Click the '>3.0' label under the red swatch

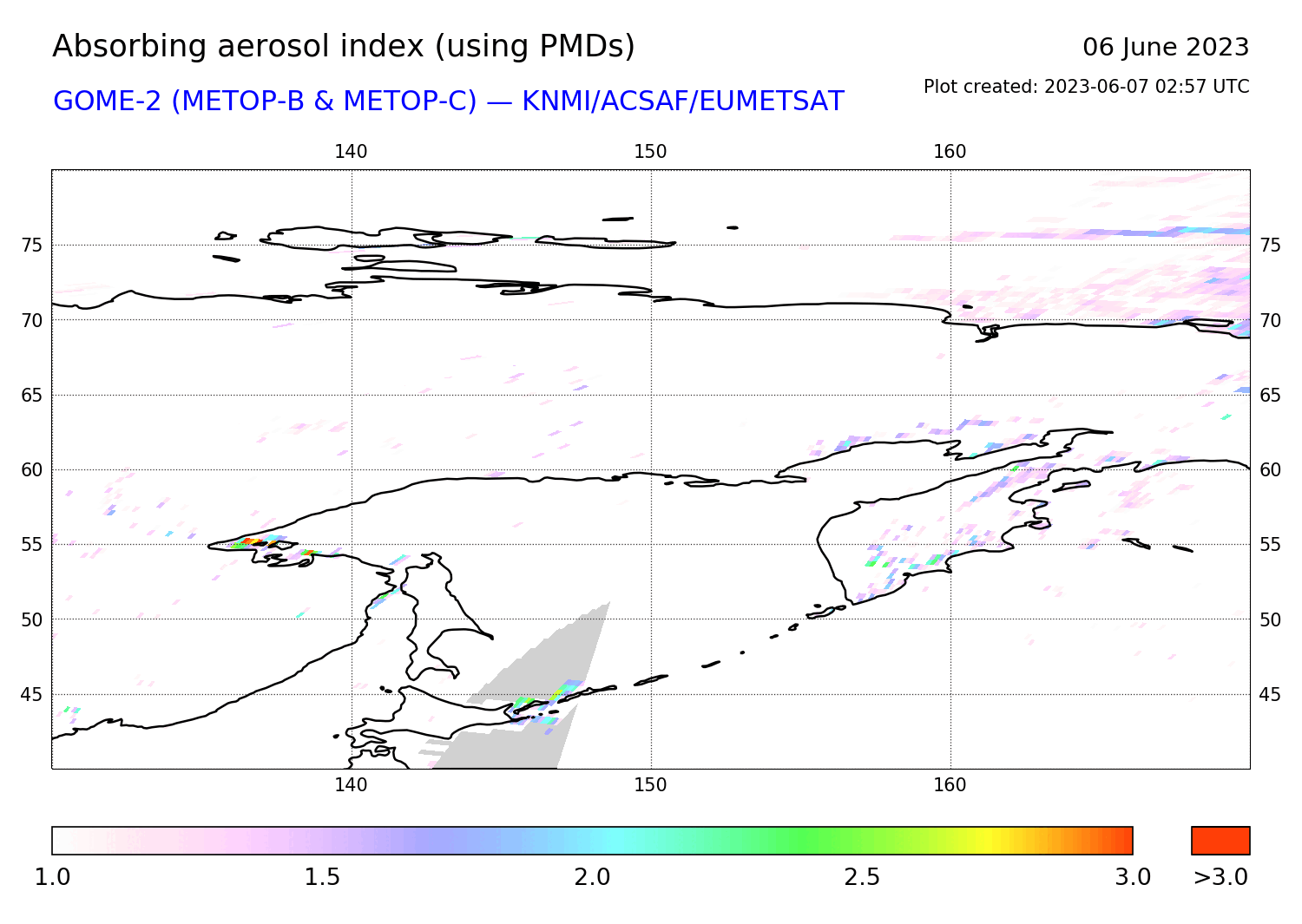tap(1220, 877)
